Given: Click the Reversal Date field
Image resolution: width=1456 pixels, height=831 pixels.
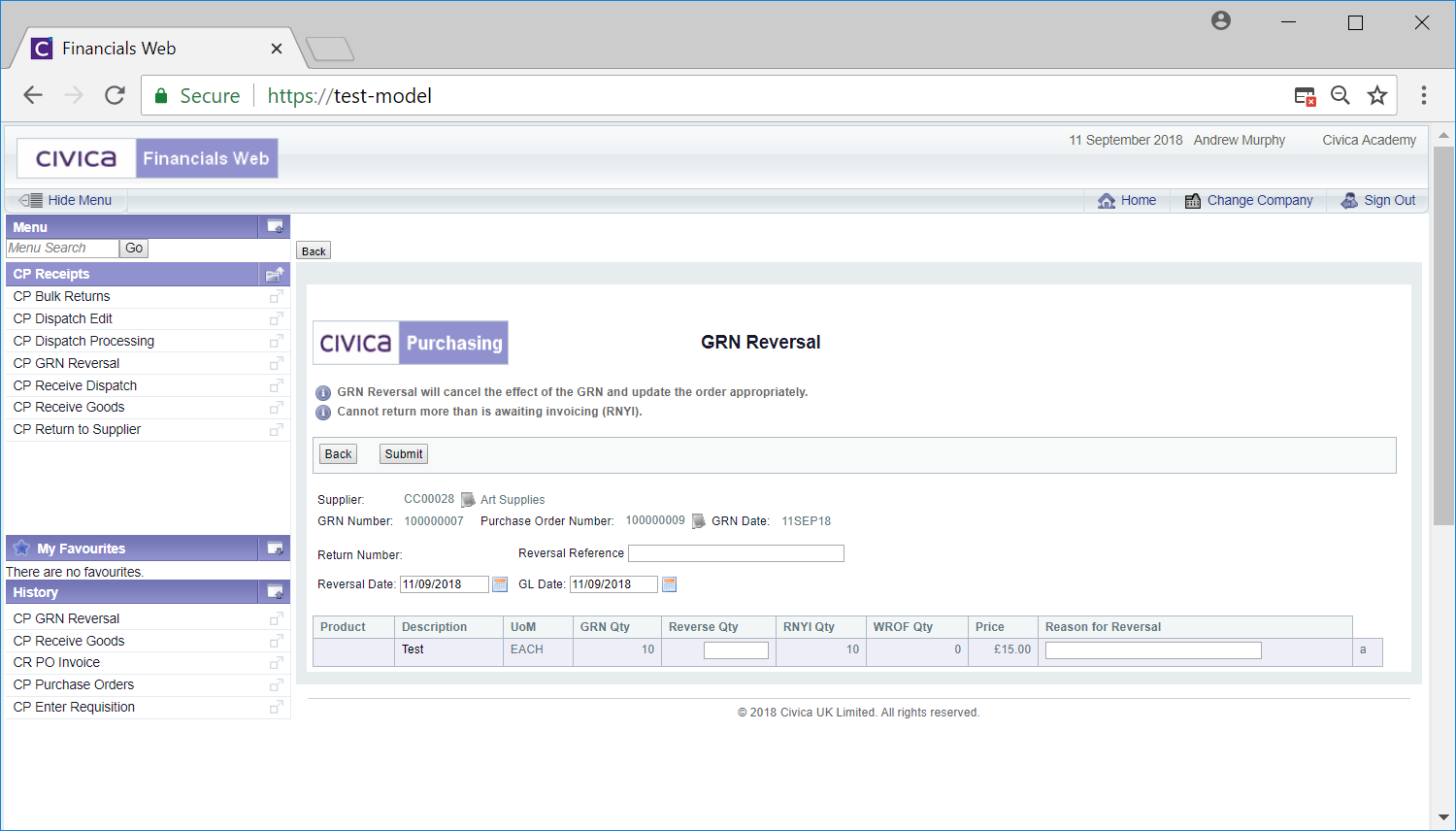Looking at the screenshot, I should 445,584.
